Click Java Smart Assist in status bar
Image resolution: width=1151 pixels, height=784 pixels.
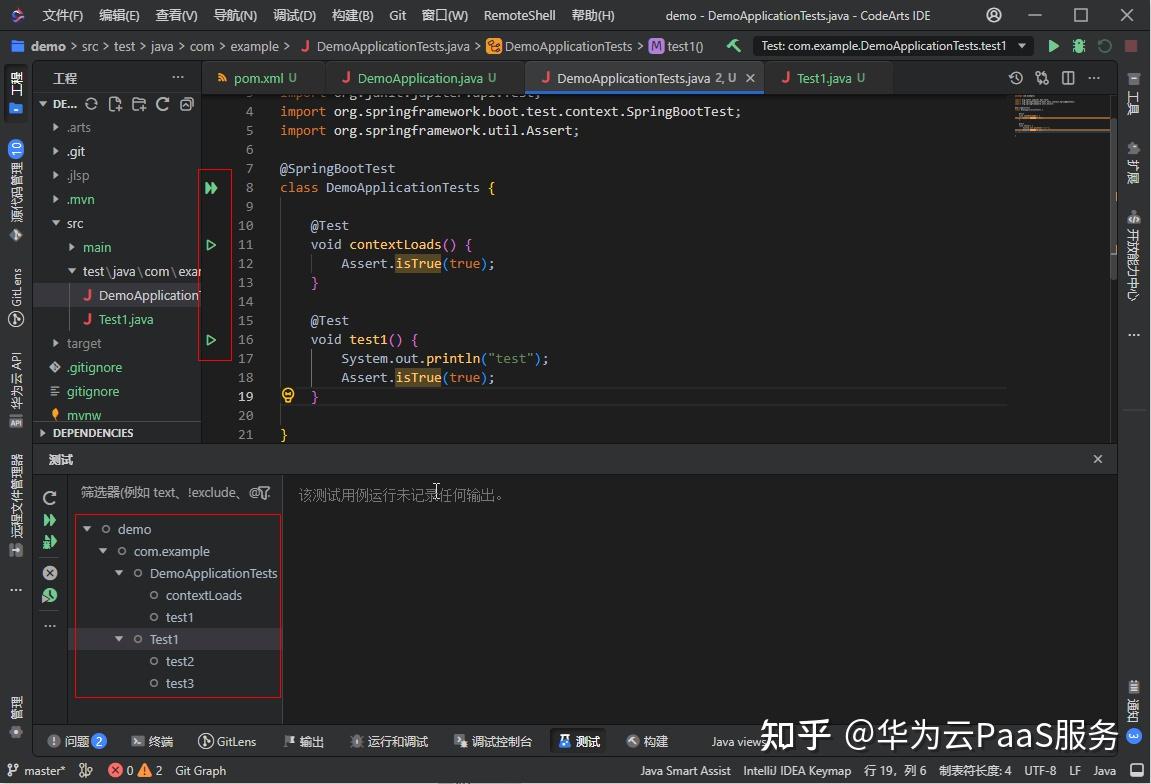point(685,770)
